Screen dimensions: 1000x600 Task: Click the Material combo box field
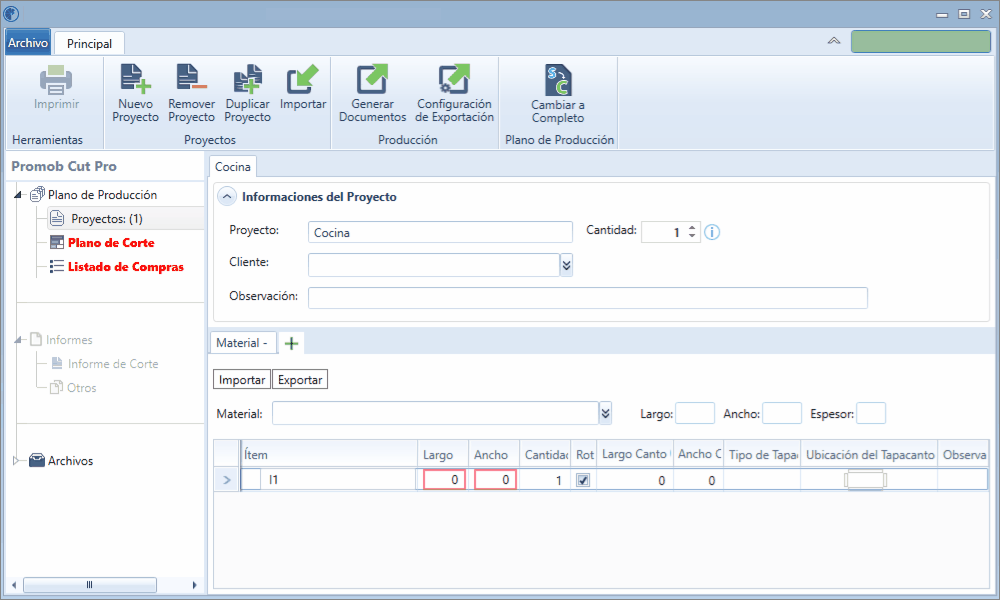[436, 413]
